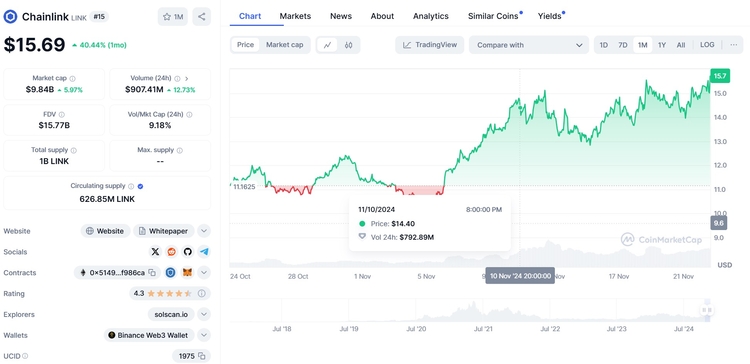This screenshot has width=750, height=364.
Task: Open the Binance Web3 Wallet link
Action: tap(149, 335)
